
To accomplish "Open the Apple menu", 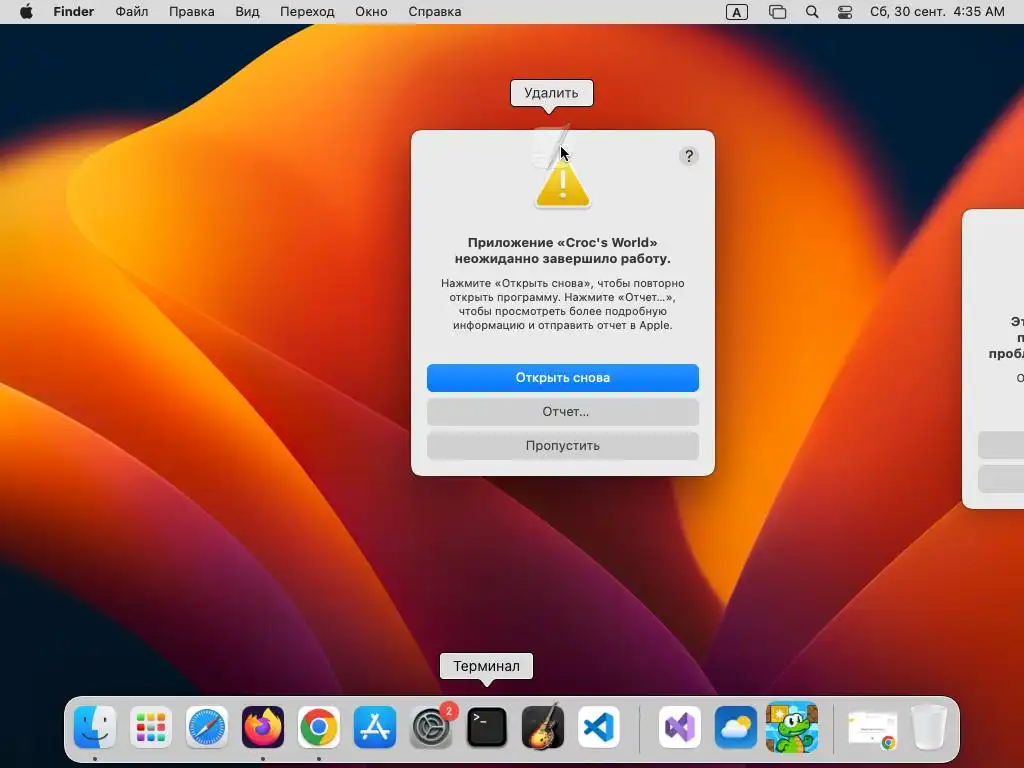I will (26, 12).
